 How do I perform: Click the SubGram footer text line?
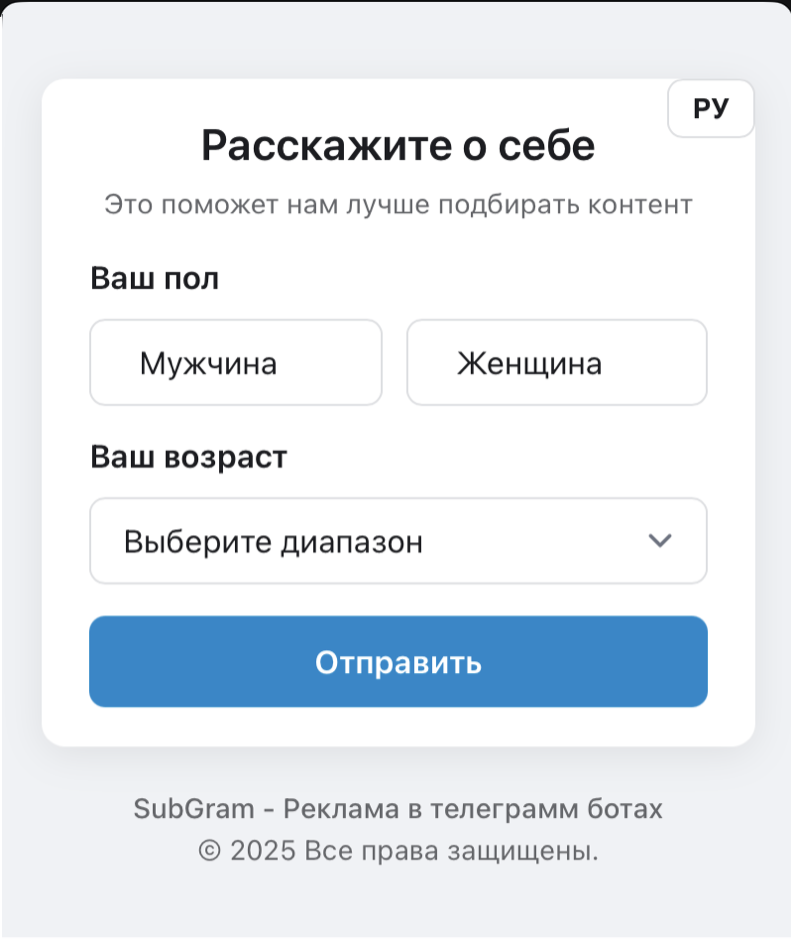398,808
